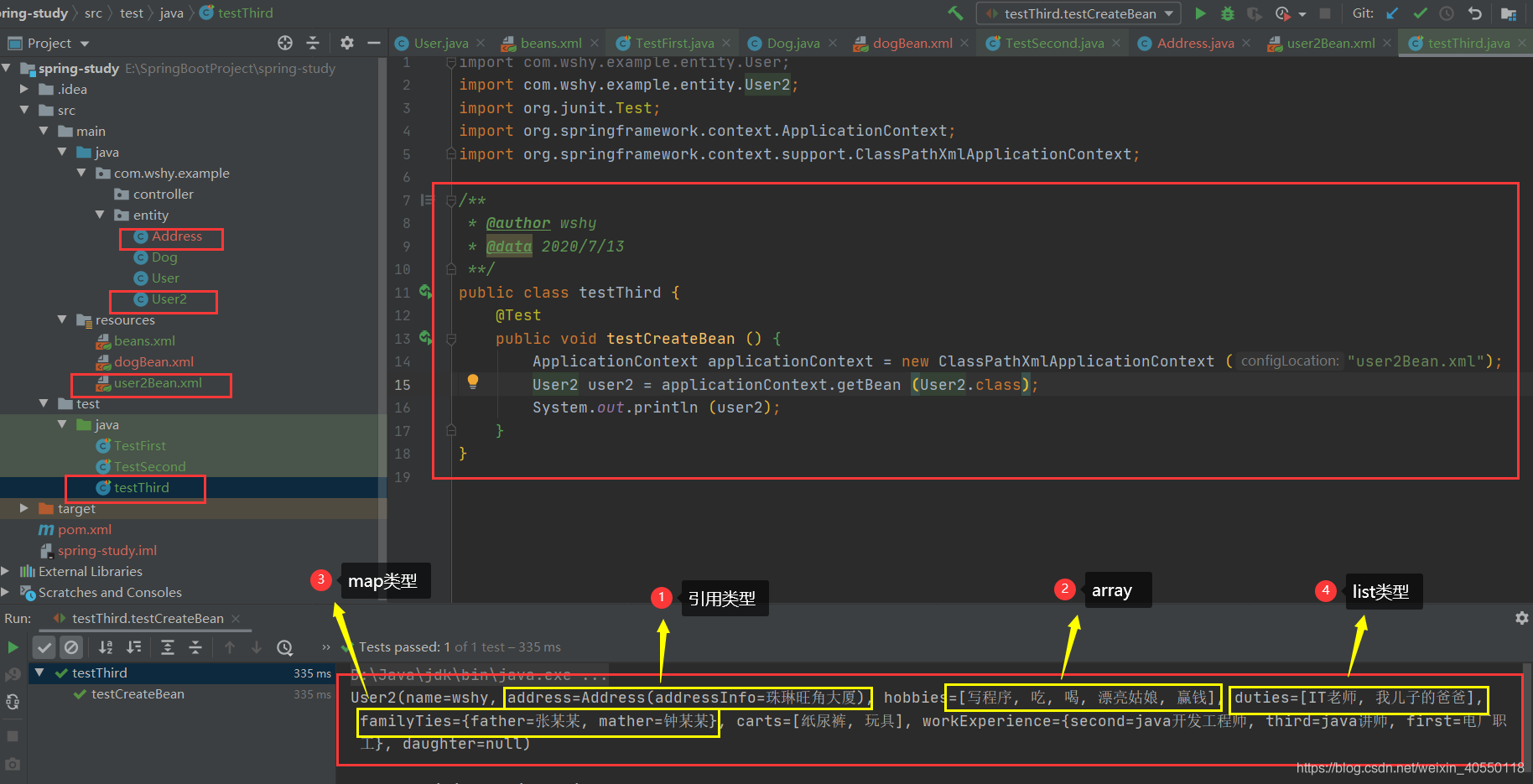Show more Run toolbar actions chevron
The image size is (1533, 784).
(x=326, y=647)
